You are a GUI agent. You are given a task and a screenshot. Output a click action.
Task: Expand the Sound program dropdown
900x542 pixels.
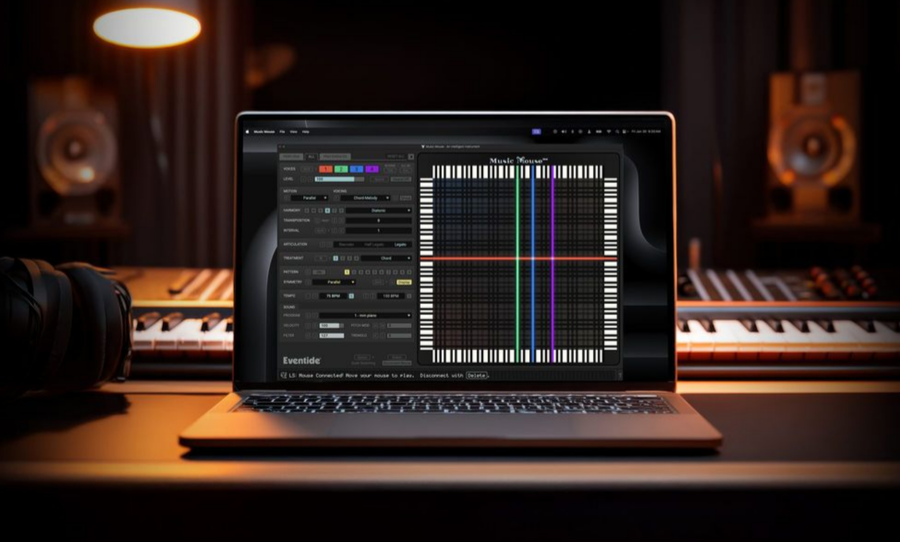pos(366,315)
